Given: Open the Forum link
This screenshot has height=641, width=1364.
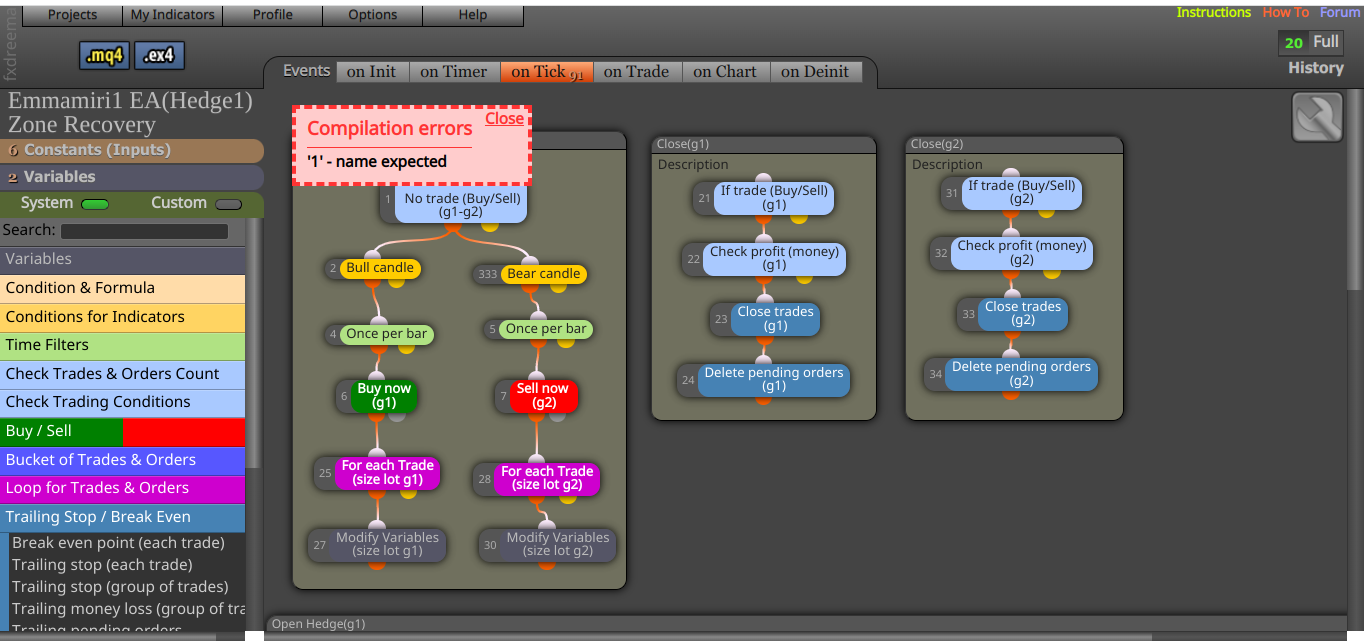Looking at the screenshot, I should 1340,13.
